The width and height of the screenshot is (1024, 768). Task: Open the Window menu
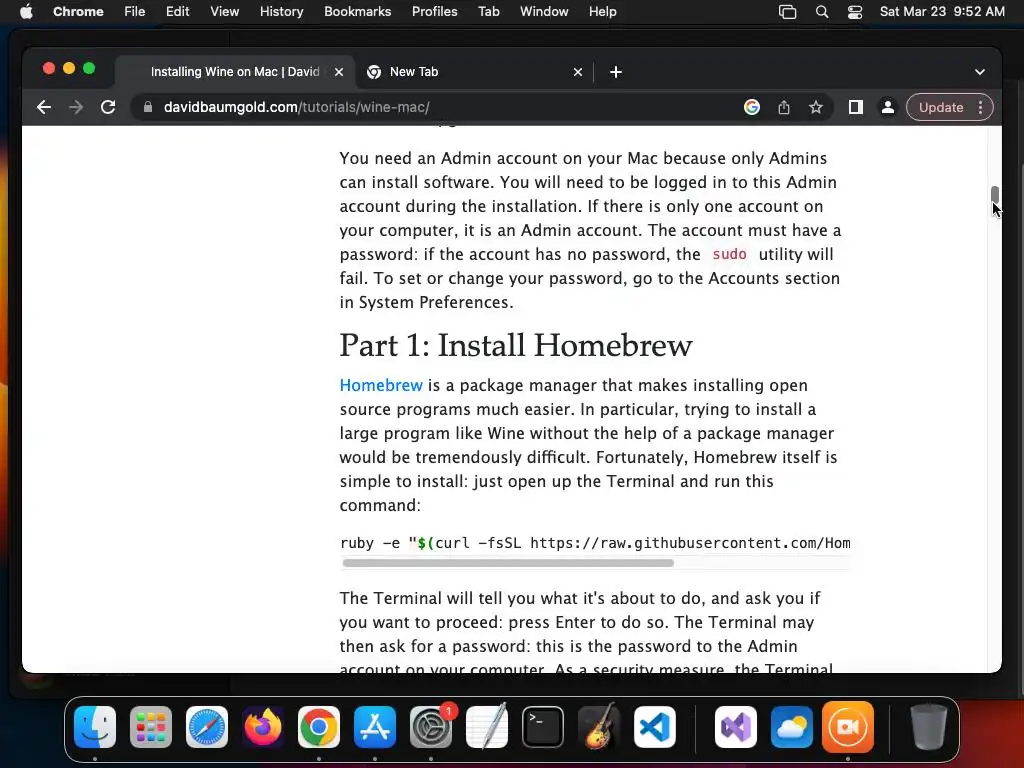[x=544, y=12]
